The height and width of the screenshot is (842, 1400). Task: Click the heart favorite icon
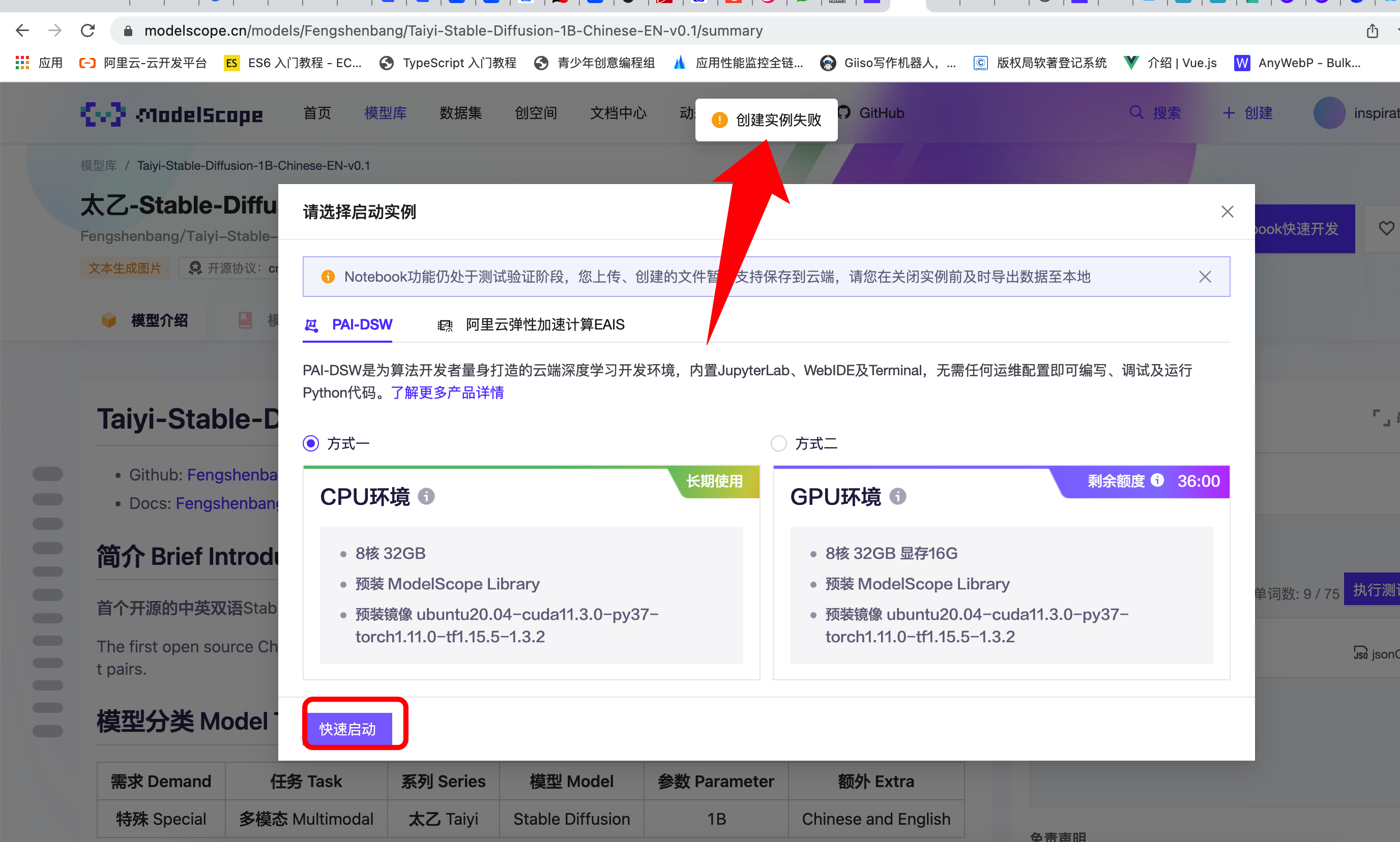1386,229
